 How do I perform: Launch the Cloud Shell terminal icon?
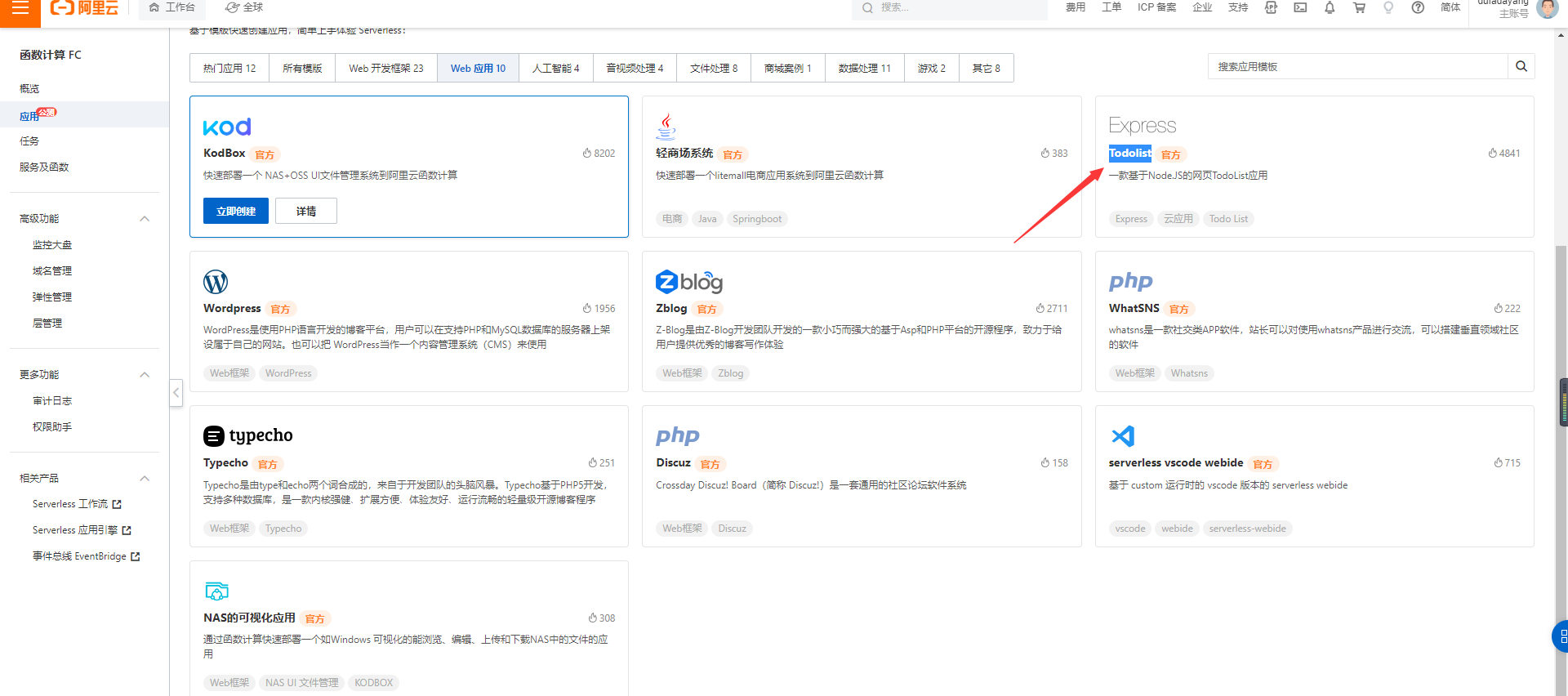1300,7
